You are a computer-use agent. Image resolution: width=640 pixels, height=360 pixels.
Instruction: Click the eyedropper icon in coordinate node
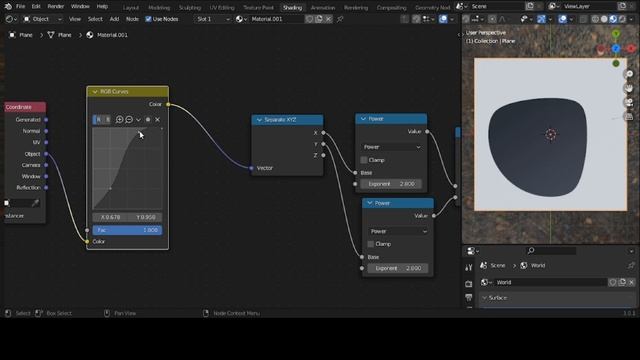[x=36, y=203]
